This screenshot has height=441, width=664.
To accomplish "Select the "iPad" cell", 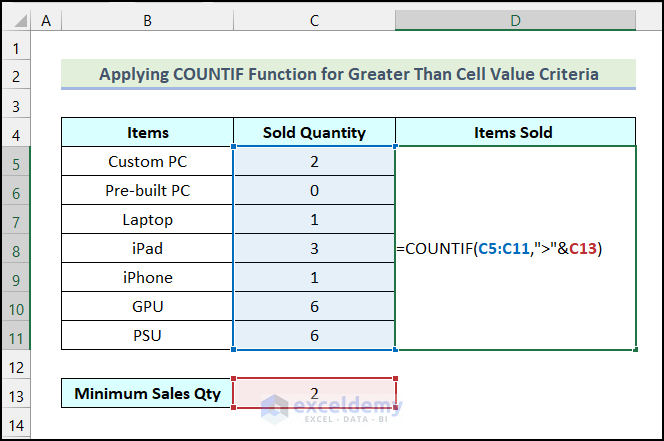I will pyautogui.click(x=148, y=249).
